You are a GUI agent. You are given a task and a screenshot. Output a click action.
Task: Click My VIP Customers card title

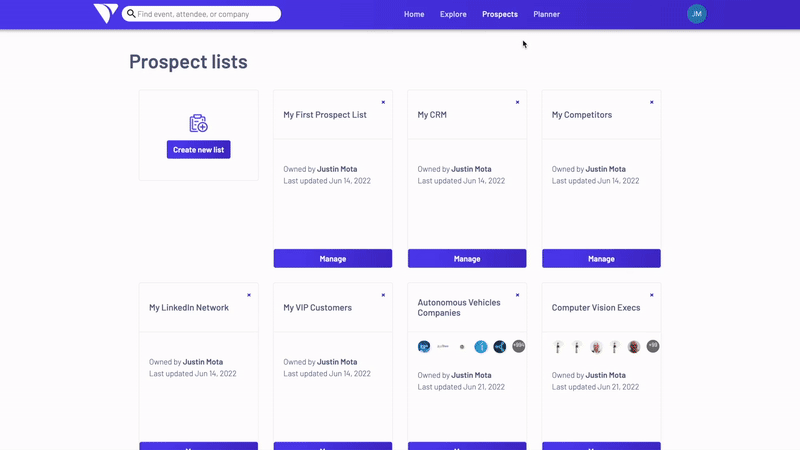(x=317, y=308)
